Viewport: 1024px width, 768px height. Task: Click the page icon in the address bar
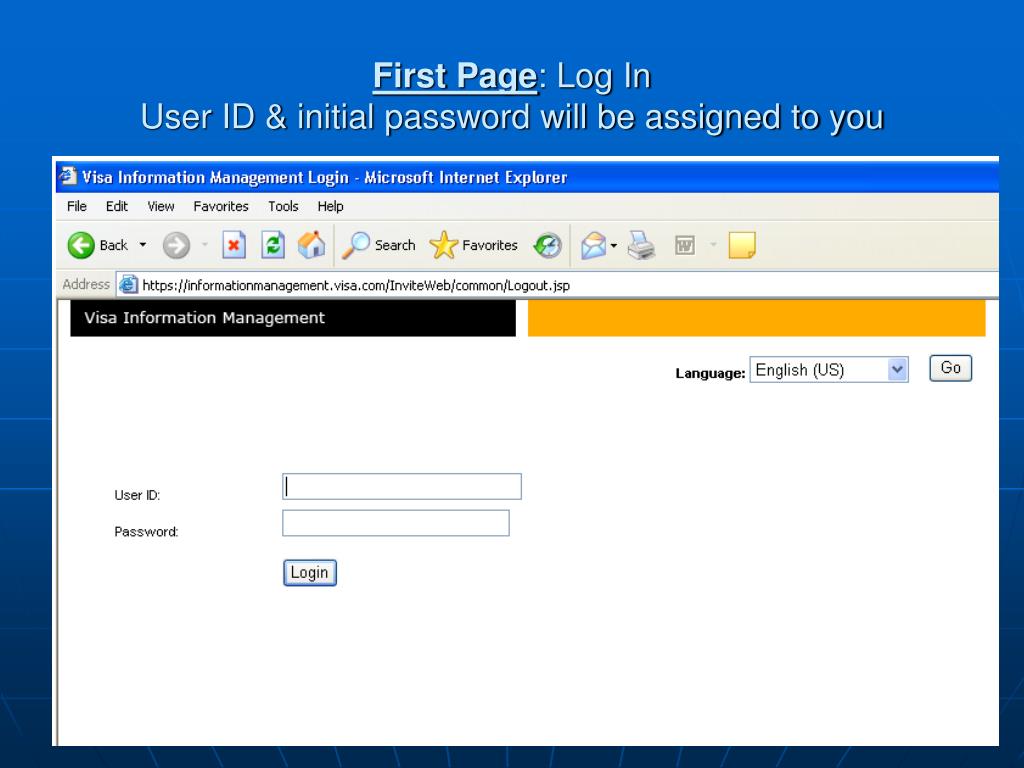click(128, 285)
